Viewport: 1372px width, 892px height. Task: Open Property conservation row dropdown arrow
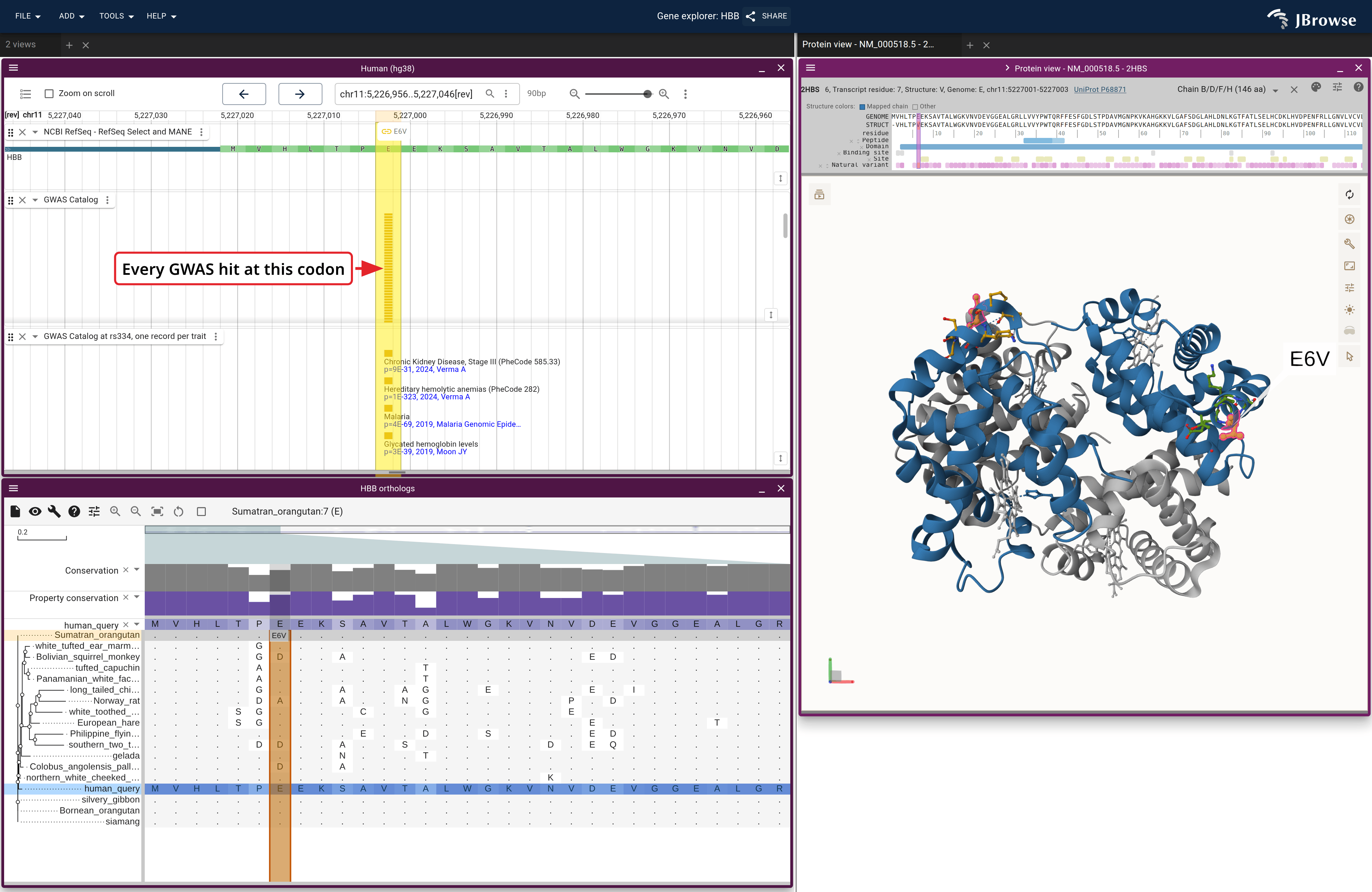click(x=137, y=597)
